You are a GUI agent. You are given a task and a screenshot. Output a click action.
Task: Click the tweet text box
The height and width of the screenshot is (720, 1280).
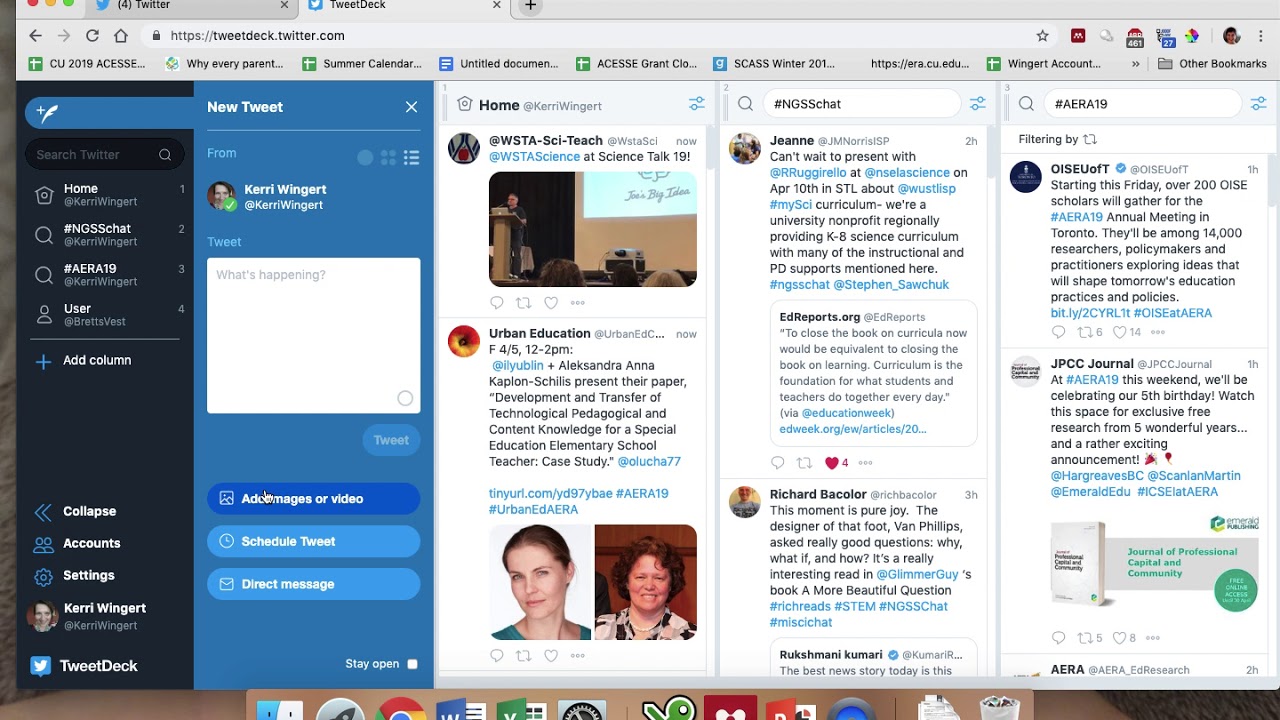coord(313,336)
